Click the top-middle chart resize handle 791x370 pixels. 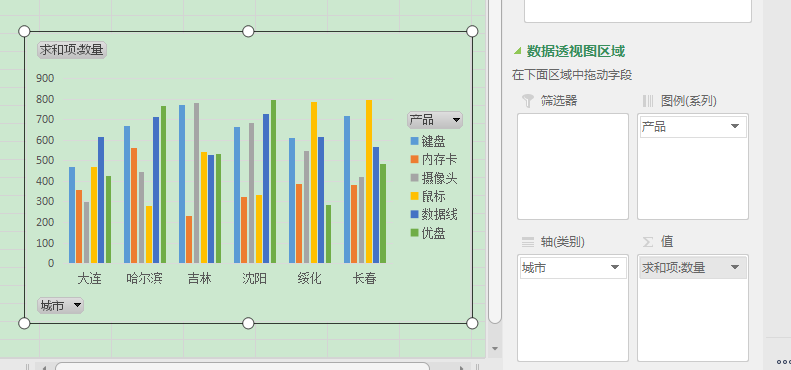coord(248,31)
